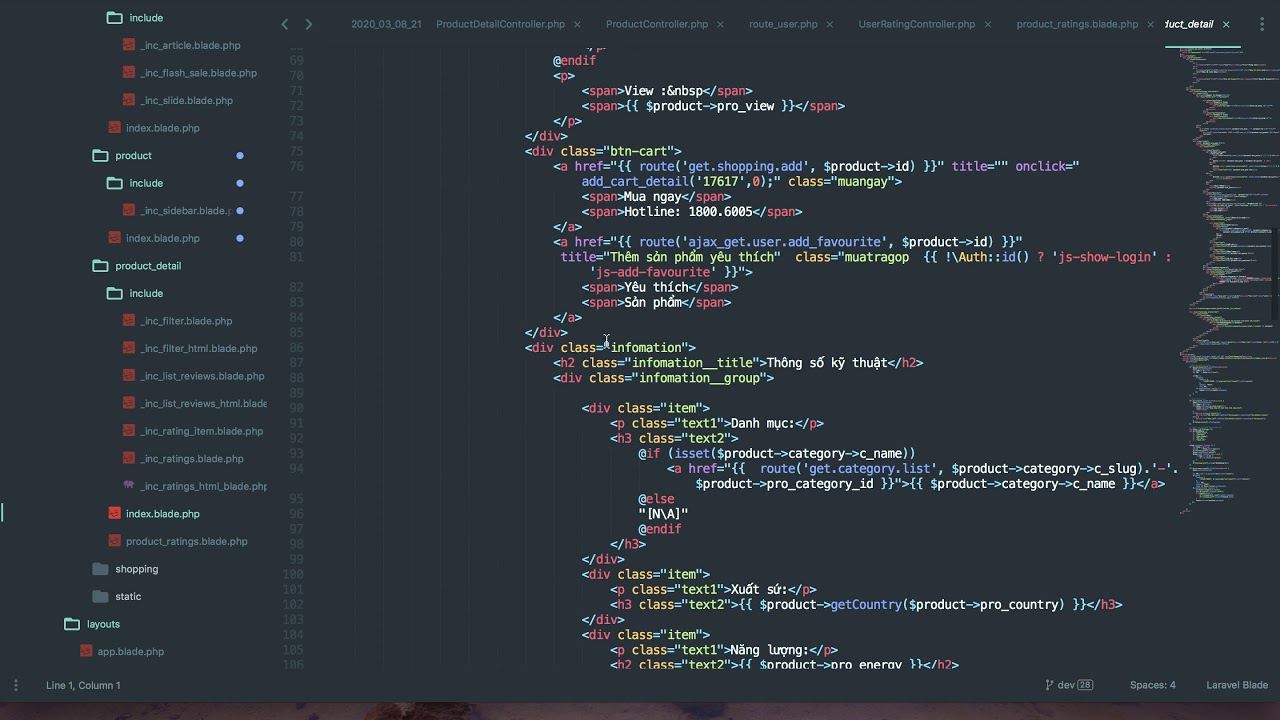Close the UserRatingController.php tab
This screenshot has width=1280, height=720.
(x=987, y=24)
